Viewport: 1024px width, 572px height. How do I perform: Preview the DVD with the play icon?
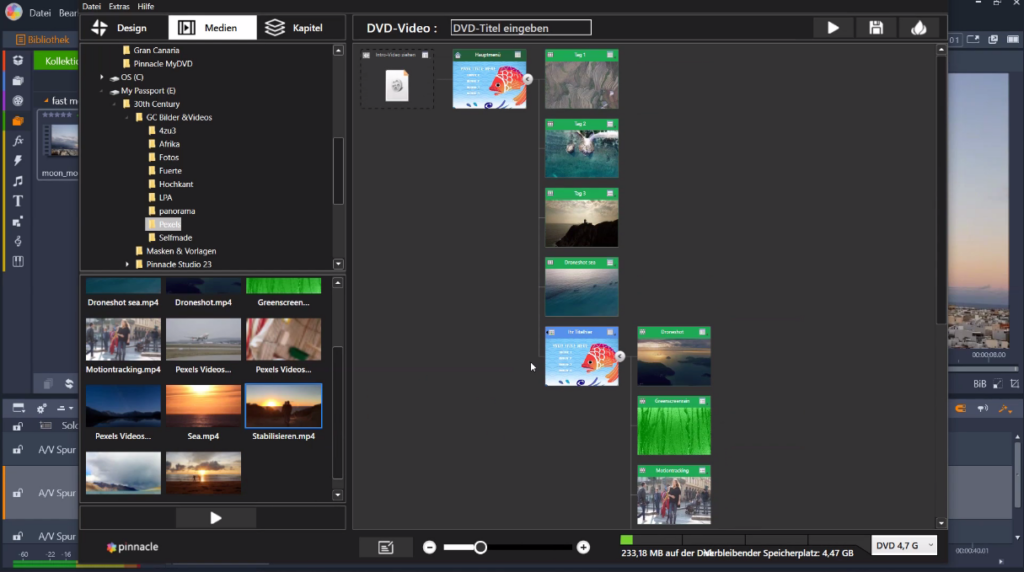click(833, 28)
